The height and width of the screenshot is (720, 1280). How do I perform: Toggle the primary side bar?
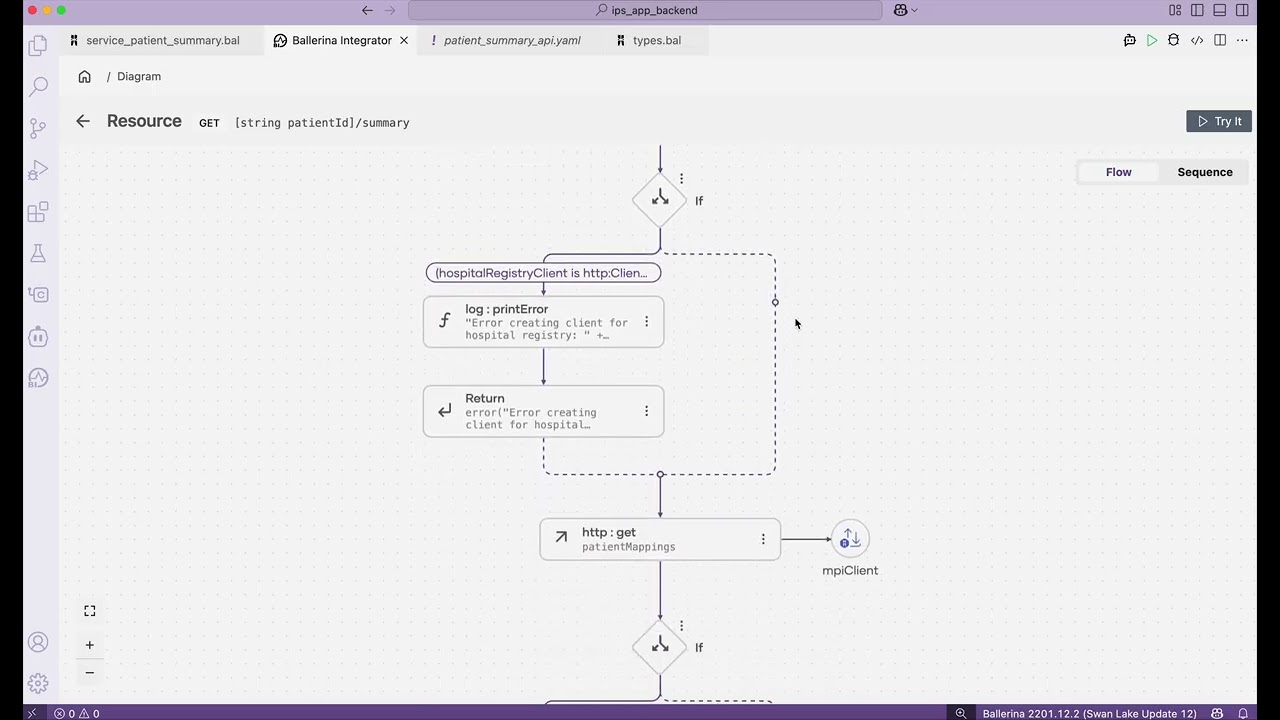(x=1197, y=10)
